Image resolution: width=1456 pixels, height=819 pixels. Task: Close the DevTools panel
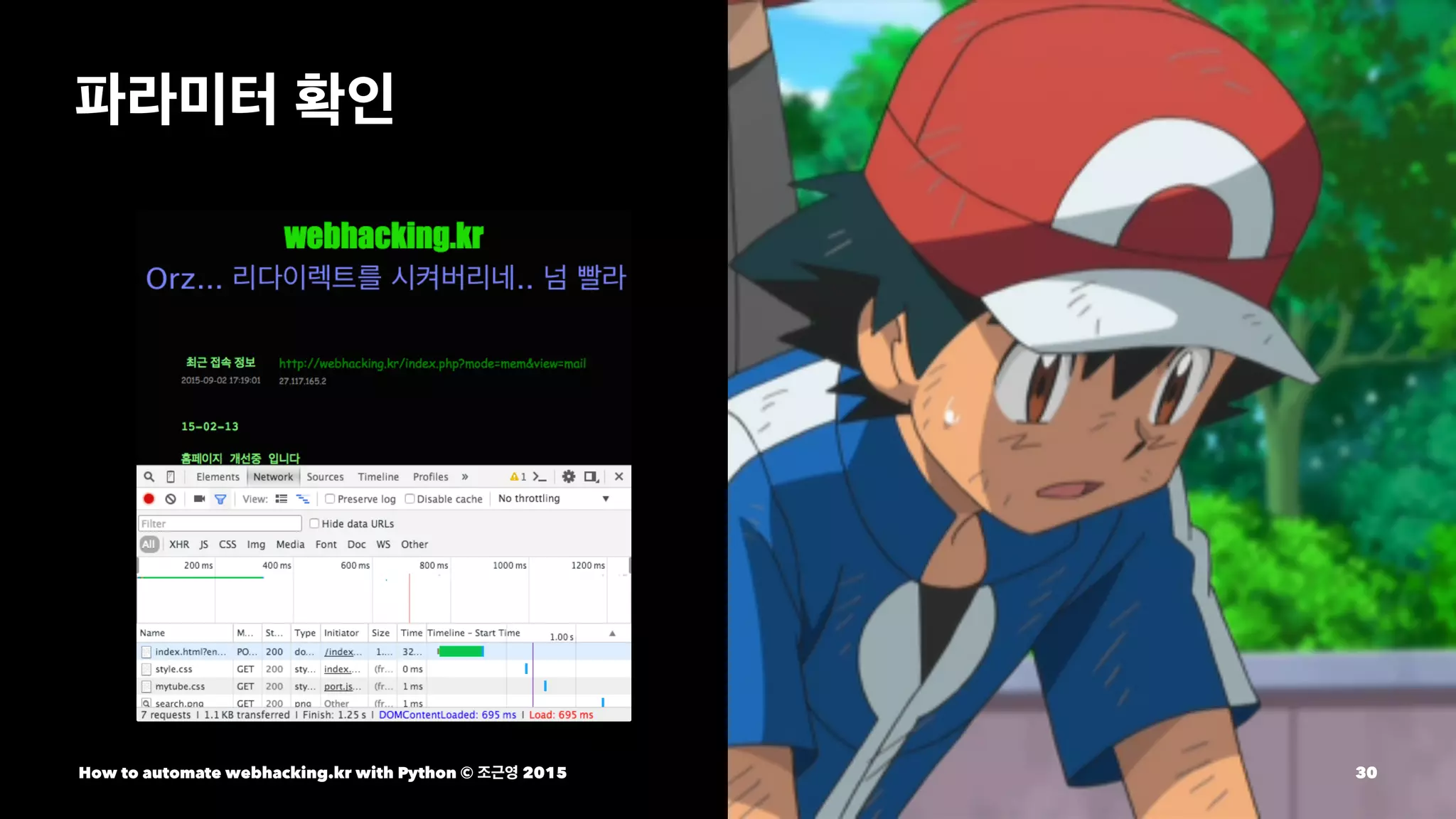(x=619, y=476)
